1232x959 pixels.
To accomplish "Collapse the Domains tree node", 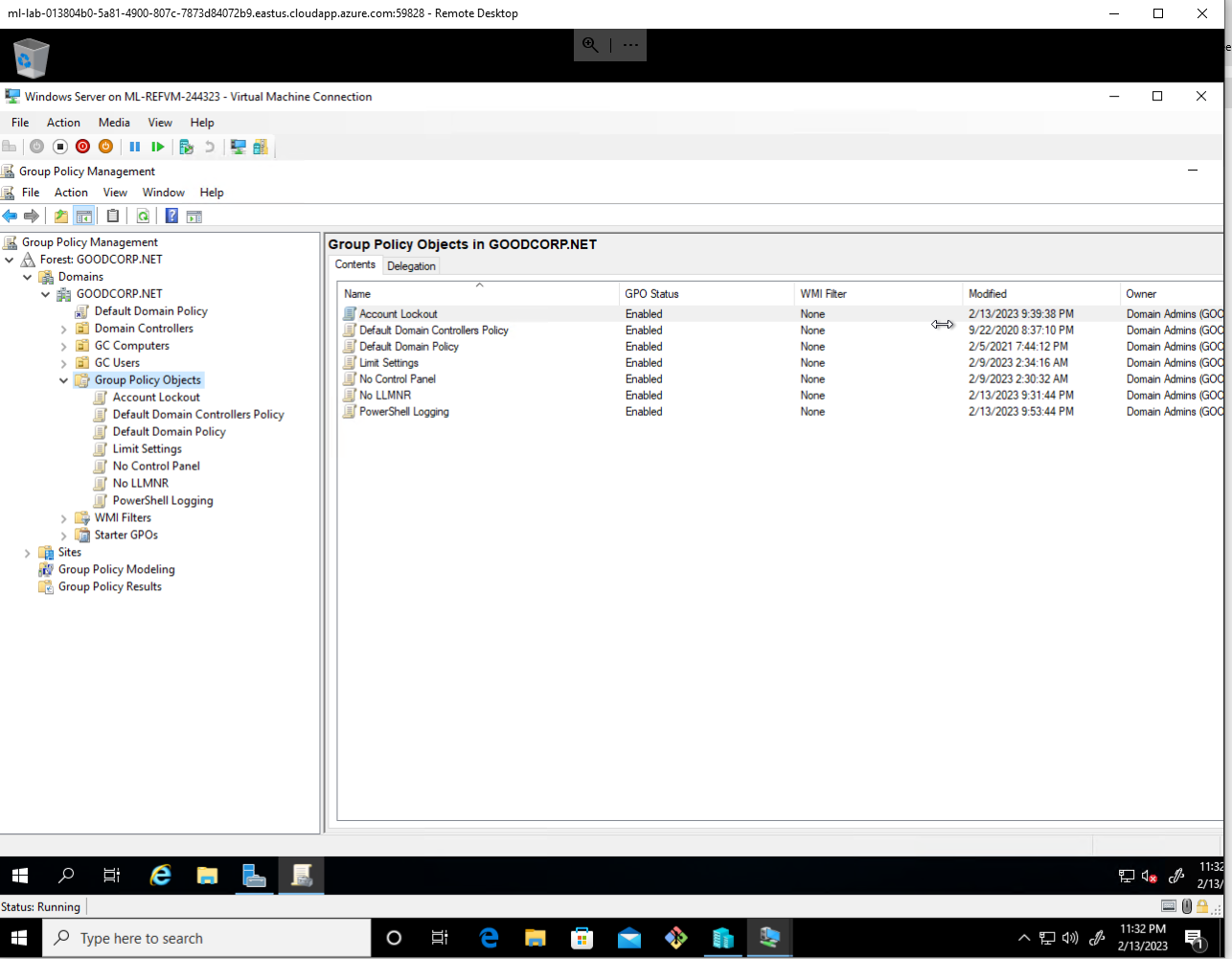I will tap(27, 277).
